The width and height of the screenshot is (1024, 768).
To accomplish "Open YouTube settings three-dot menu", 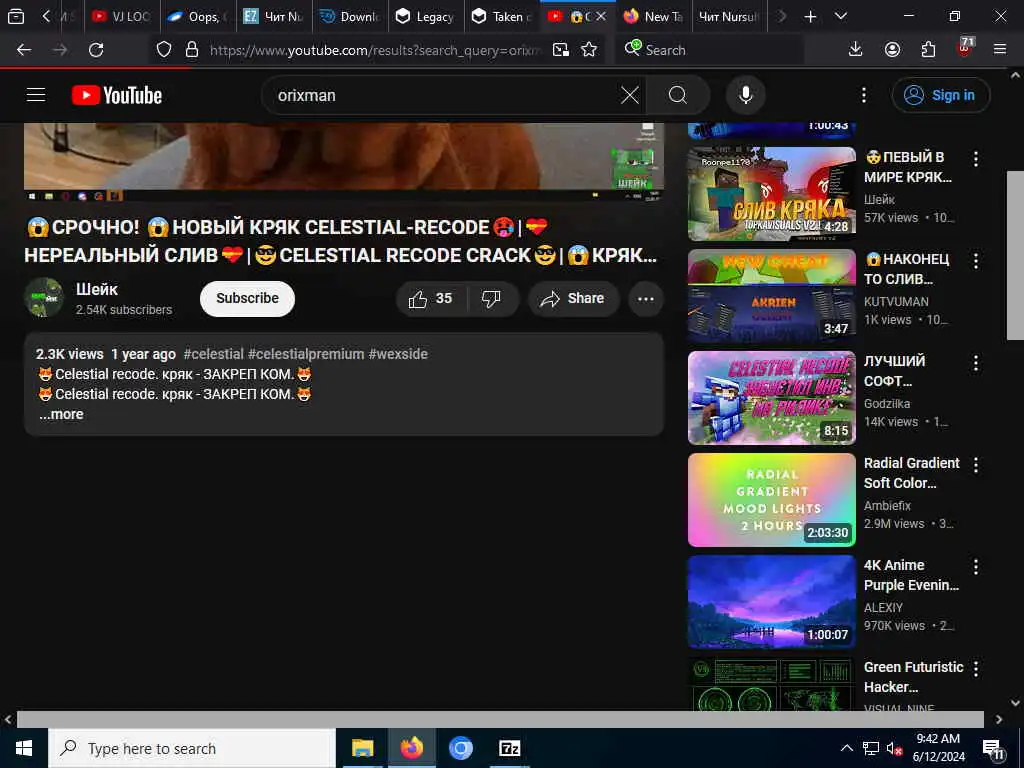I will [863, 95].
